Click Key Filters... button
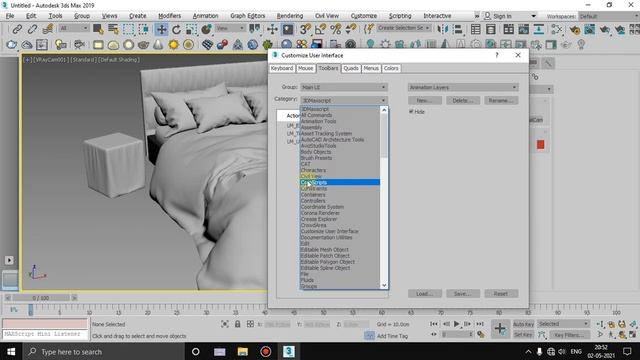Viewport: 640px width, 360px height. point(569,335)
